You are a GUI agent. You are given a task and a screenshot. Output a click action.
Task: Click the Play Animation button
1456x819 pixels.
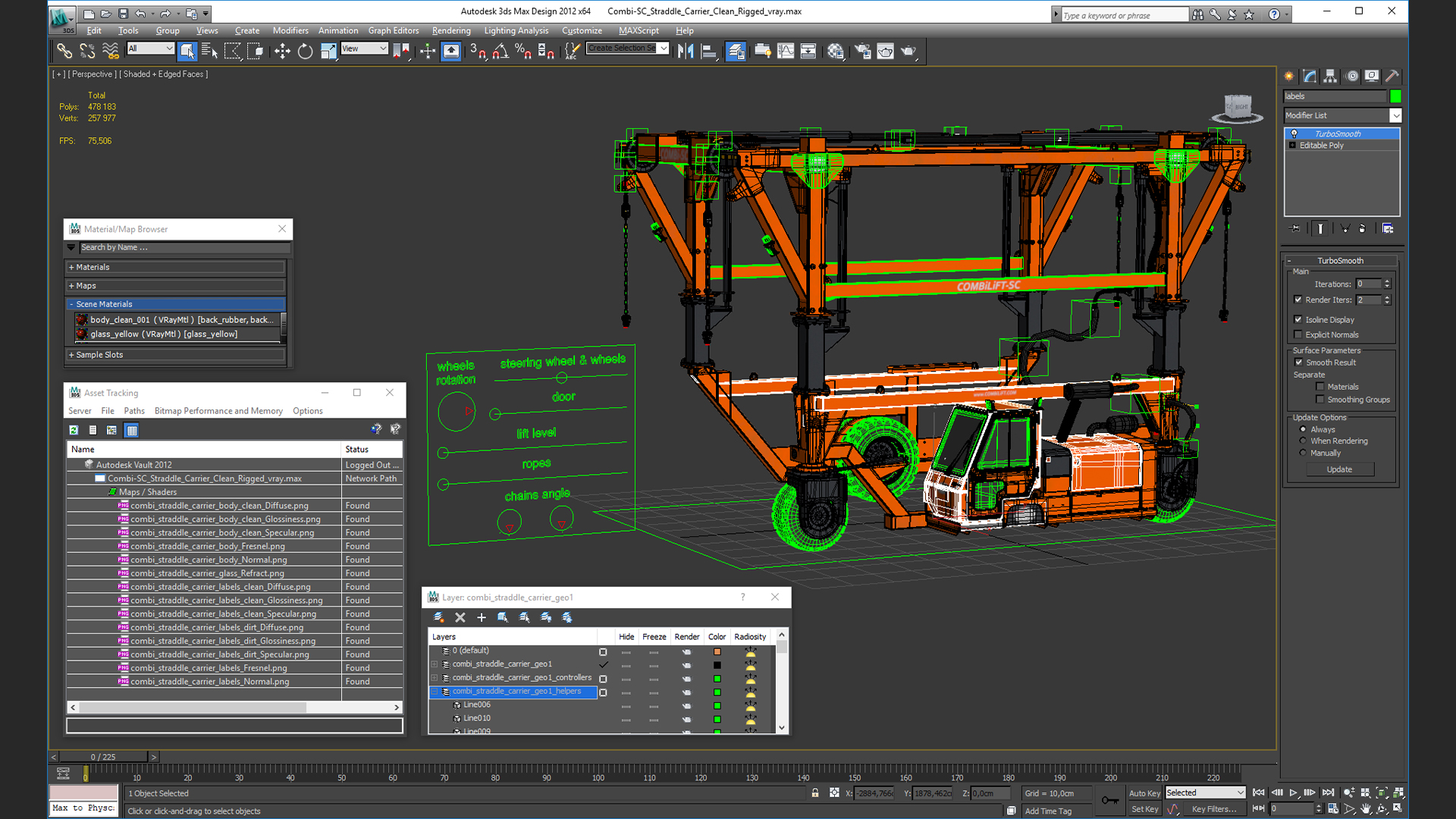(1294, 792)
